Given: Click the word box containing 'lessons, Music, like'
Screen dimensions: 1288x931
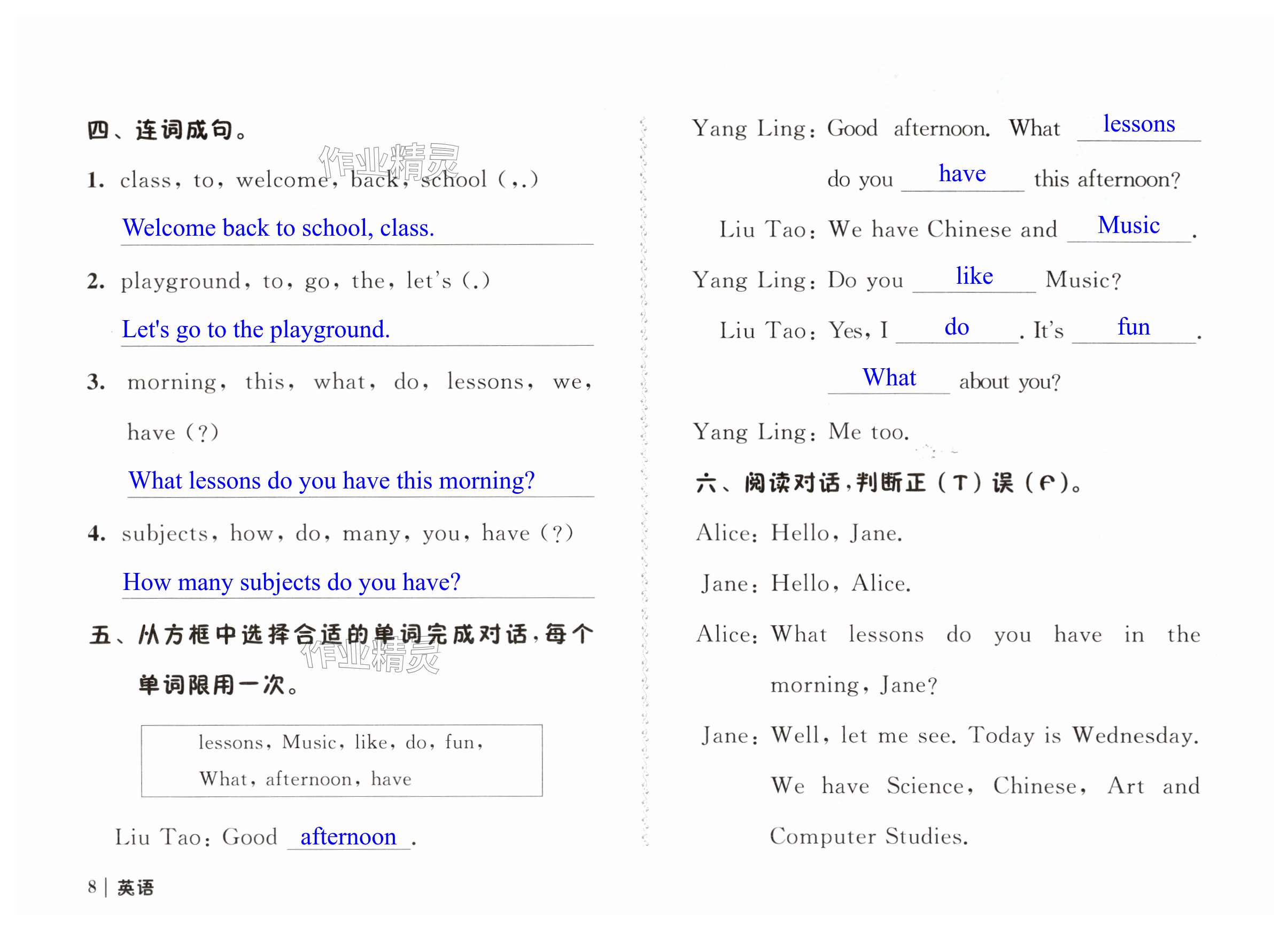Looking at the screenshot, I should coord(342,761).
